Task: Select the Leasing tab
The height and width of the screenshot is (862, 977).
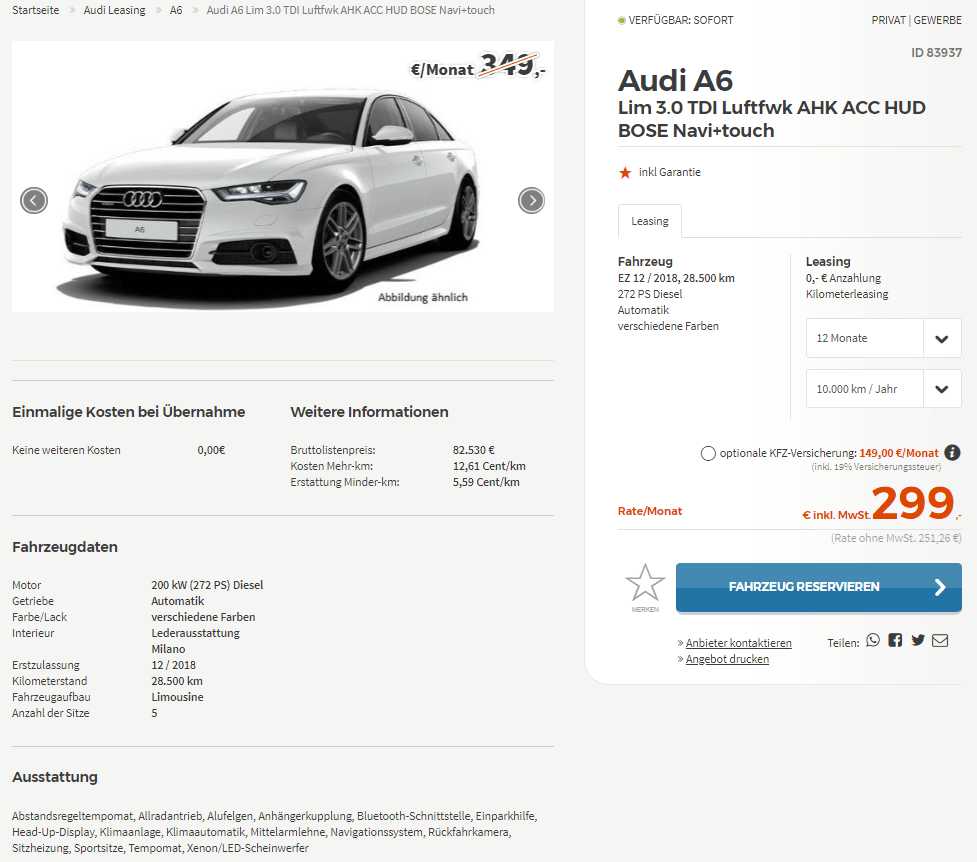Action: point(650,221)
